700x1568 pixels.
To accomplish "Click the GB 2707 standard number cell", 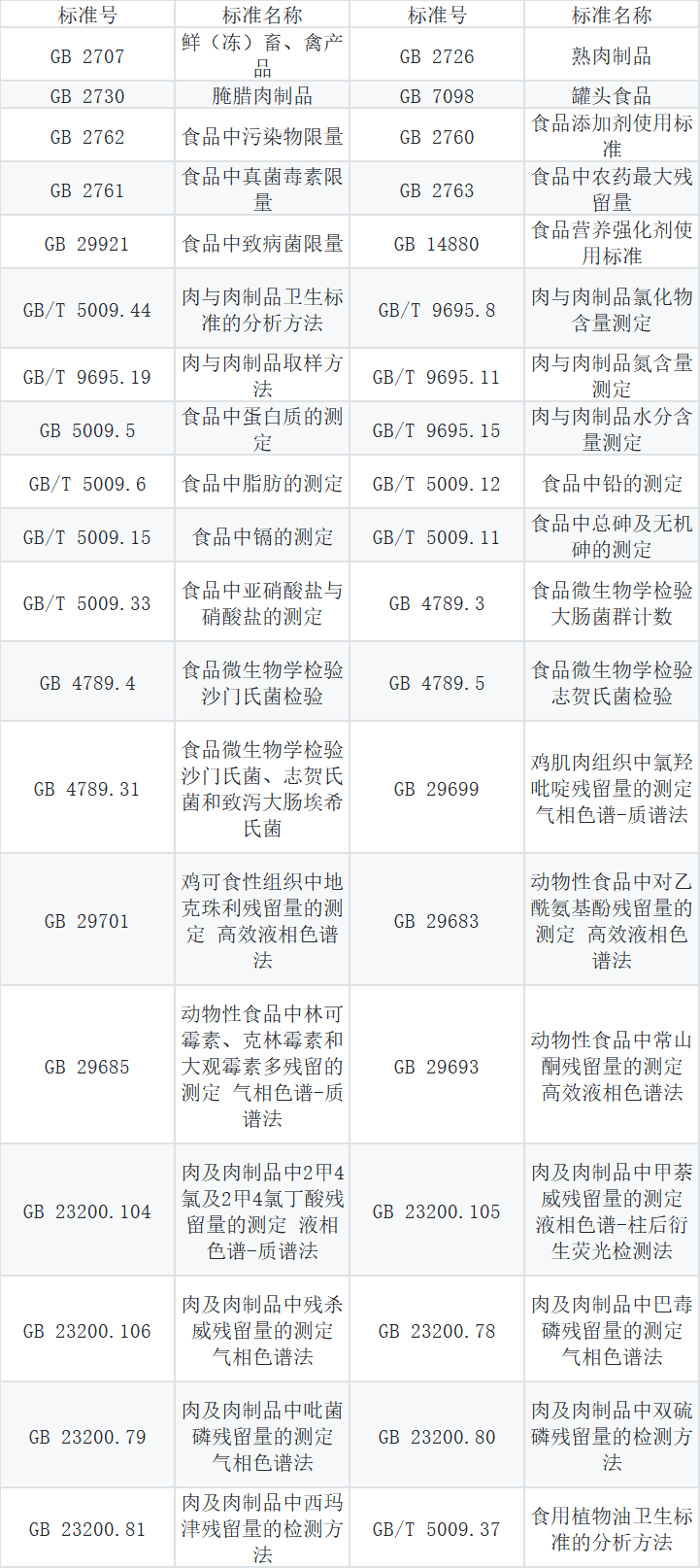I will 87,56.
